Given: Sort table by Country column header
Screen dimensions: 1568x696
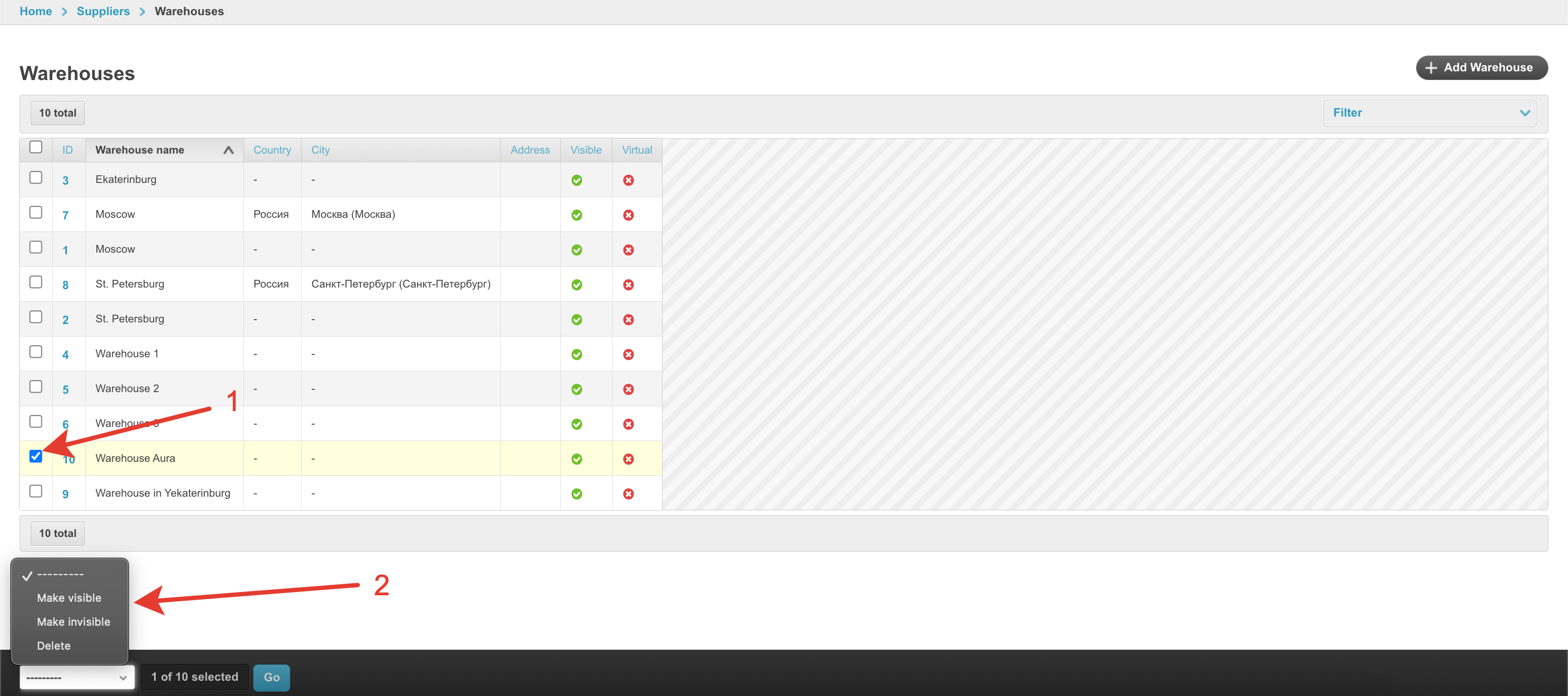Looking at the screenshot, I should click(272, 150).
